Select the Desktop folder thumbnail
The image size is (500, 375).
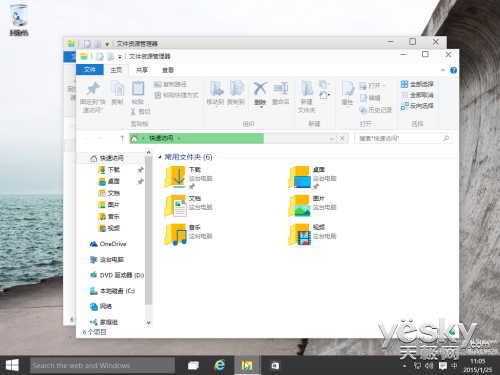pos(300,178)
